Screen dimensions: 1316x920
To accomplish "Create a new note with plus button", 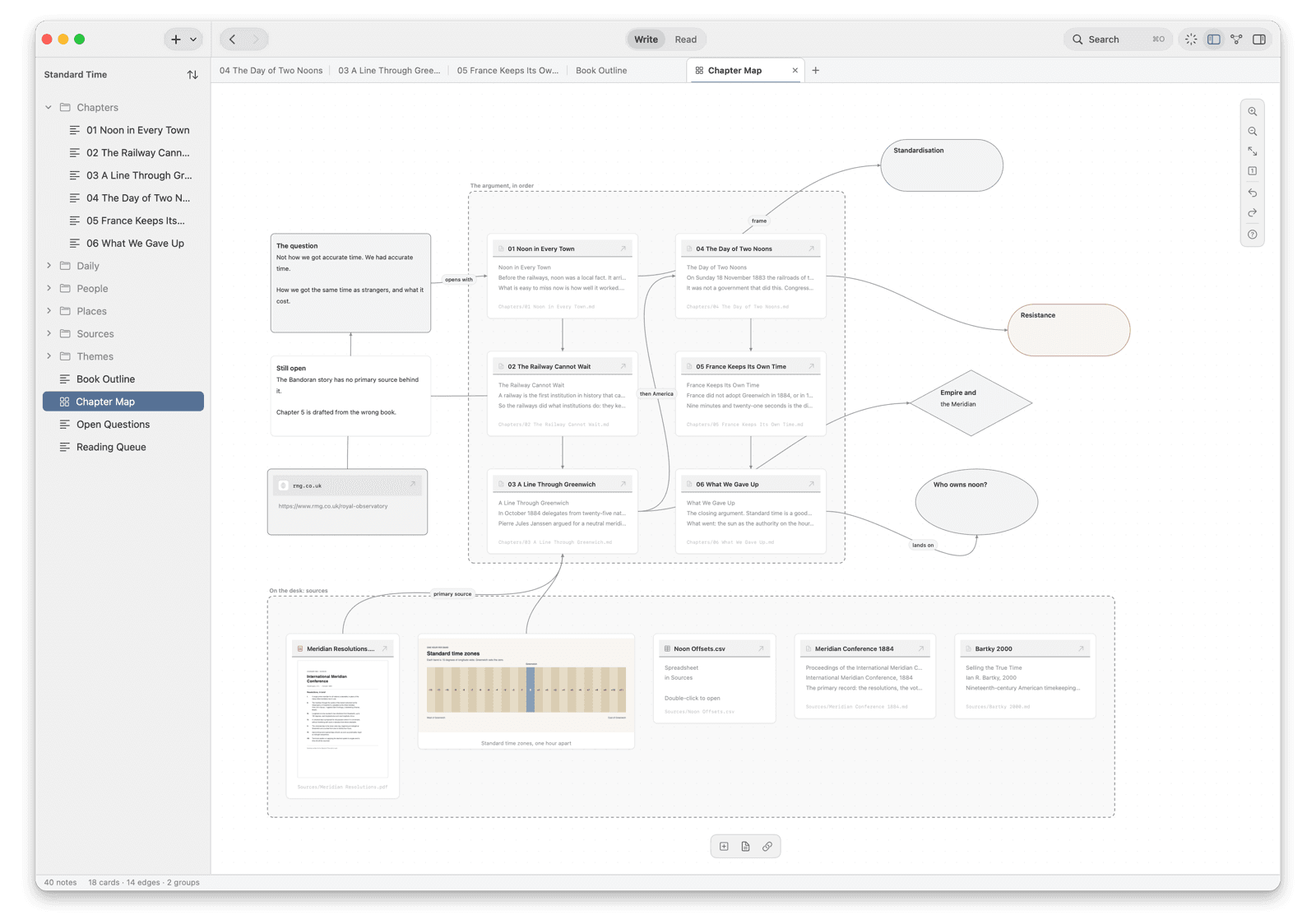I will point(175,39).
